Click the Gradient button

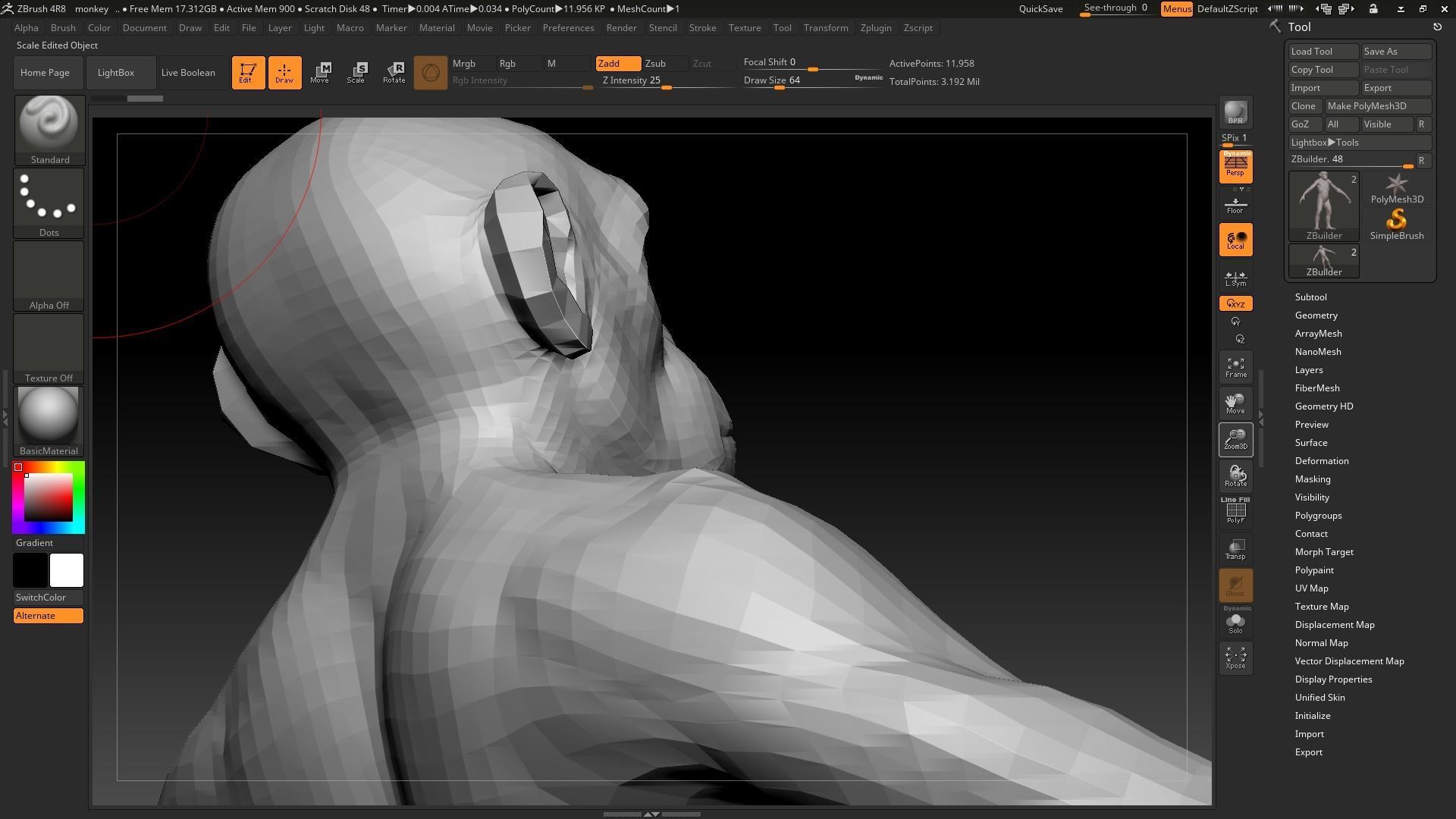[49, 543]
